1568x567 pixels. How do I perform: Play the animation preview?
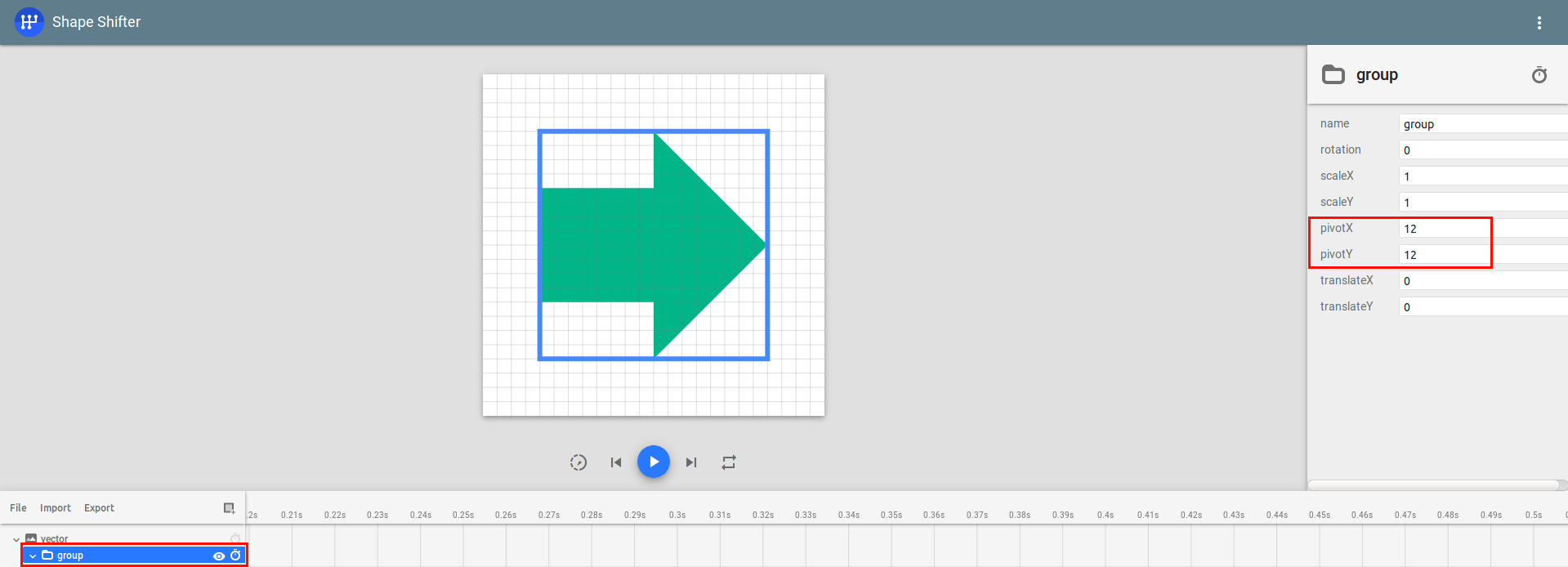tap(653, 462)
